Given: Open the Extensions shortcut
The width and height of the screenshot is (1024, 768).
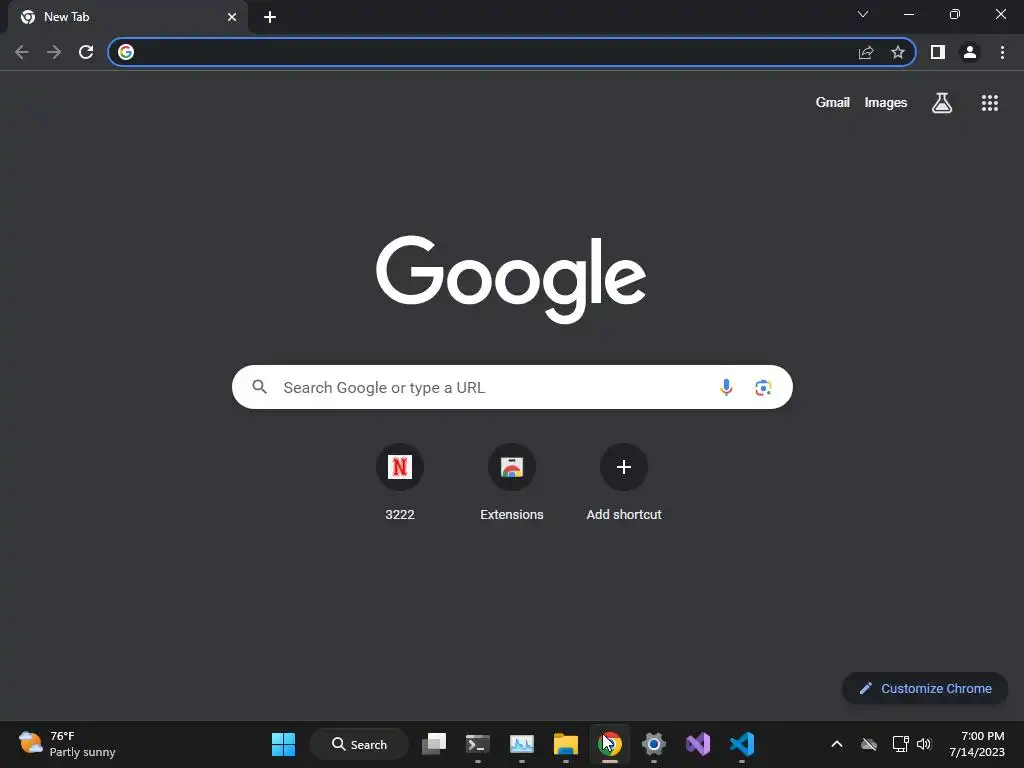Looking at the screenshot, I should 512,483.
